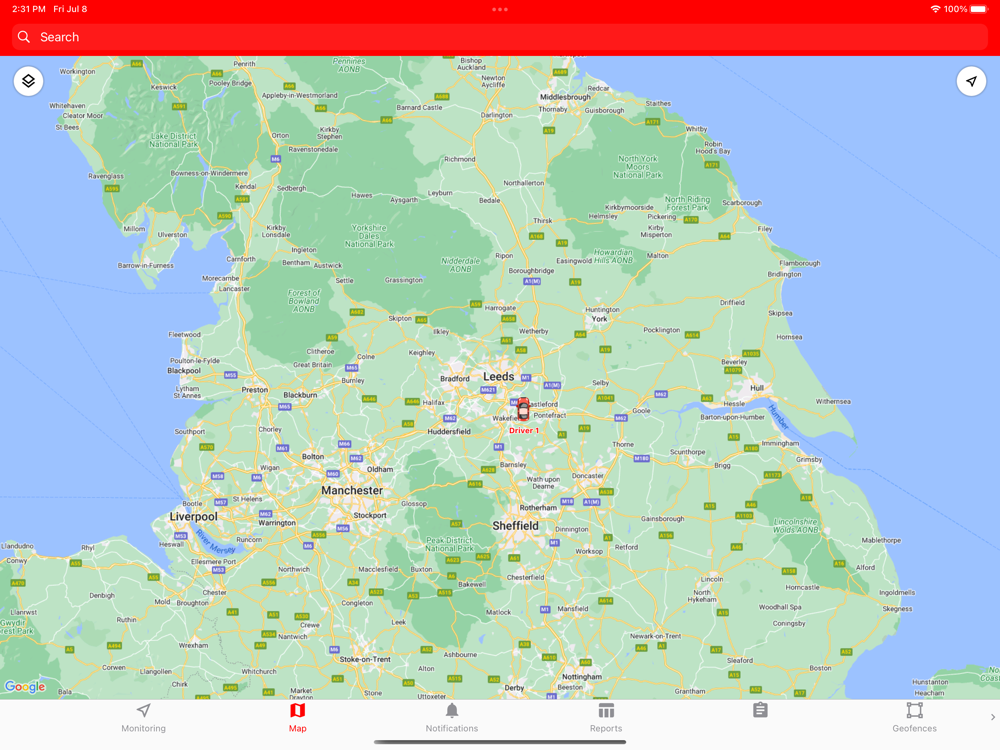Tap the 'Huddersfield' label

tap(449, 432)
